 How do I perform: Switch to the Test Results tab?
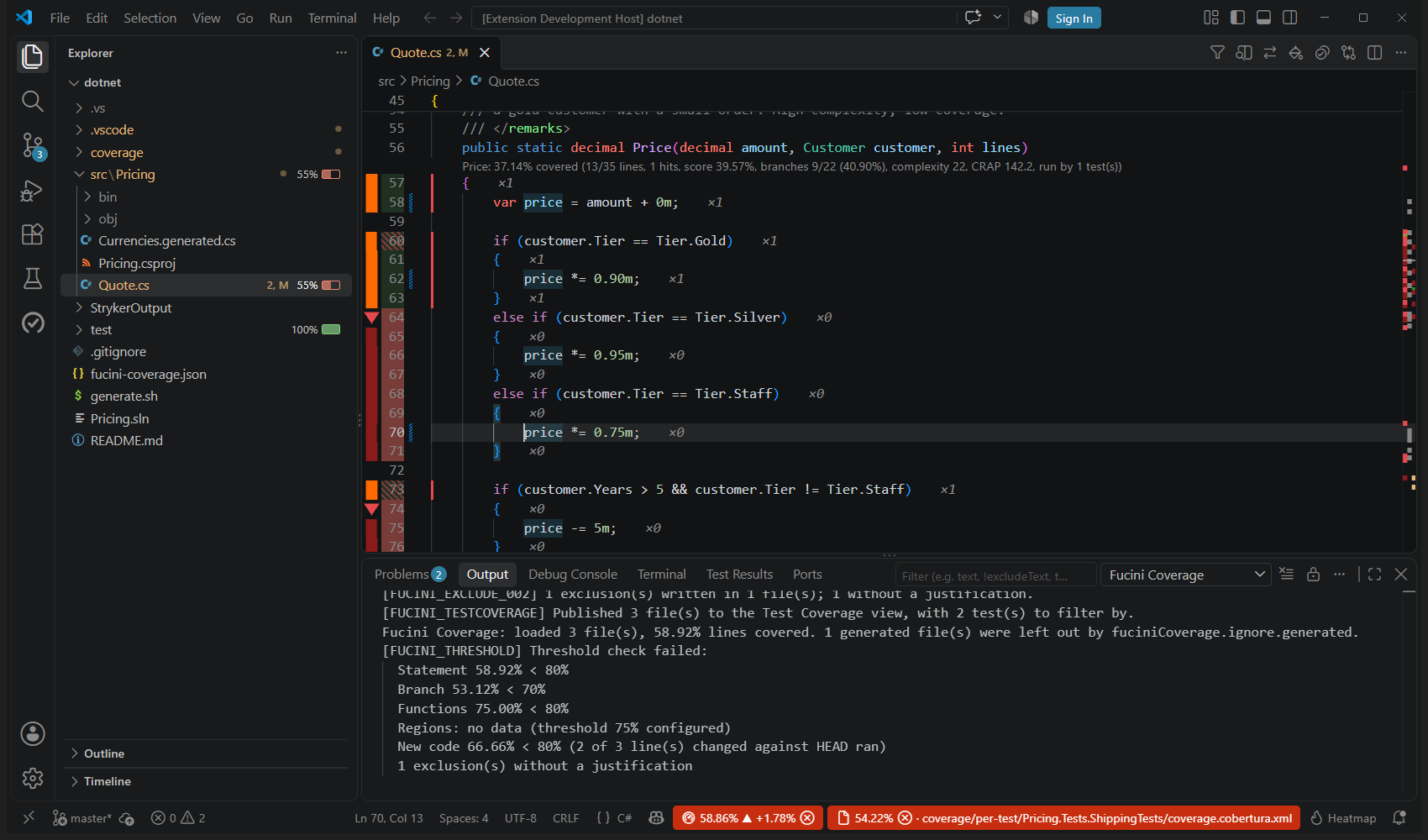739,575
